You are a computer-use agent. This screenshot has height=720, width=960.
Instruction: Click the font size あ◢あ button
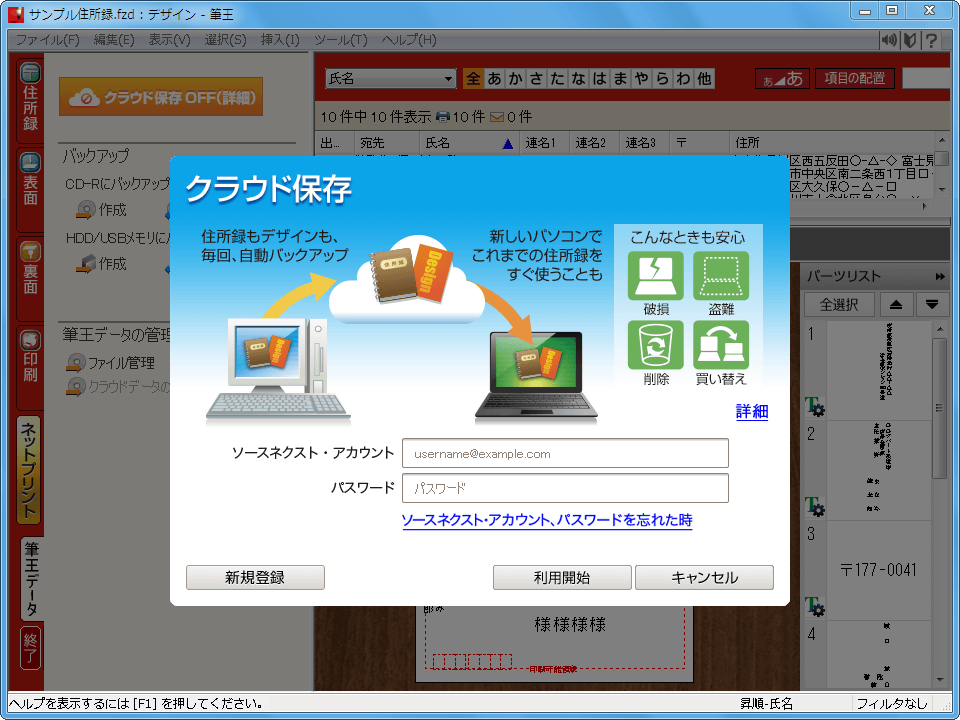tap(782, 78)
